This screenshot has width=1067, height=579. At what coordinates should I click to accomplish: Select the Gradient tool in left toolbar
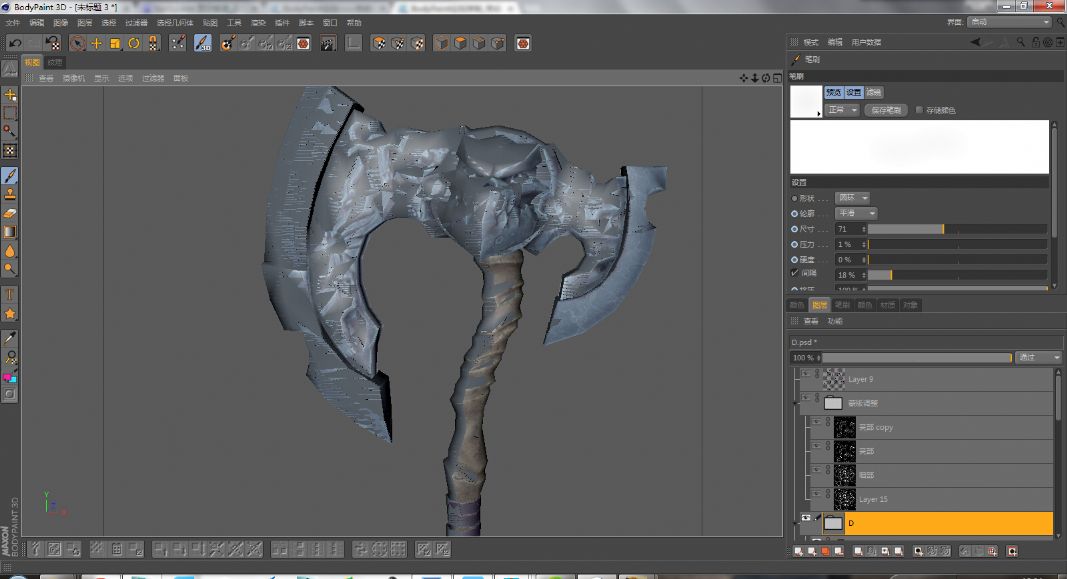10,232
